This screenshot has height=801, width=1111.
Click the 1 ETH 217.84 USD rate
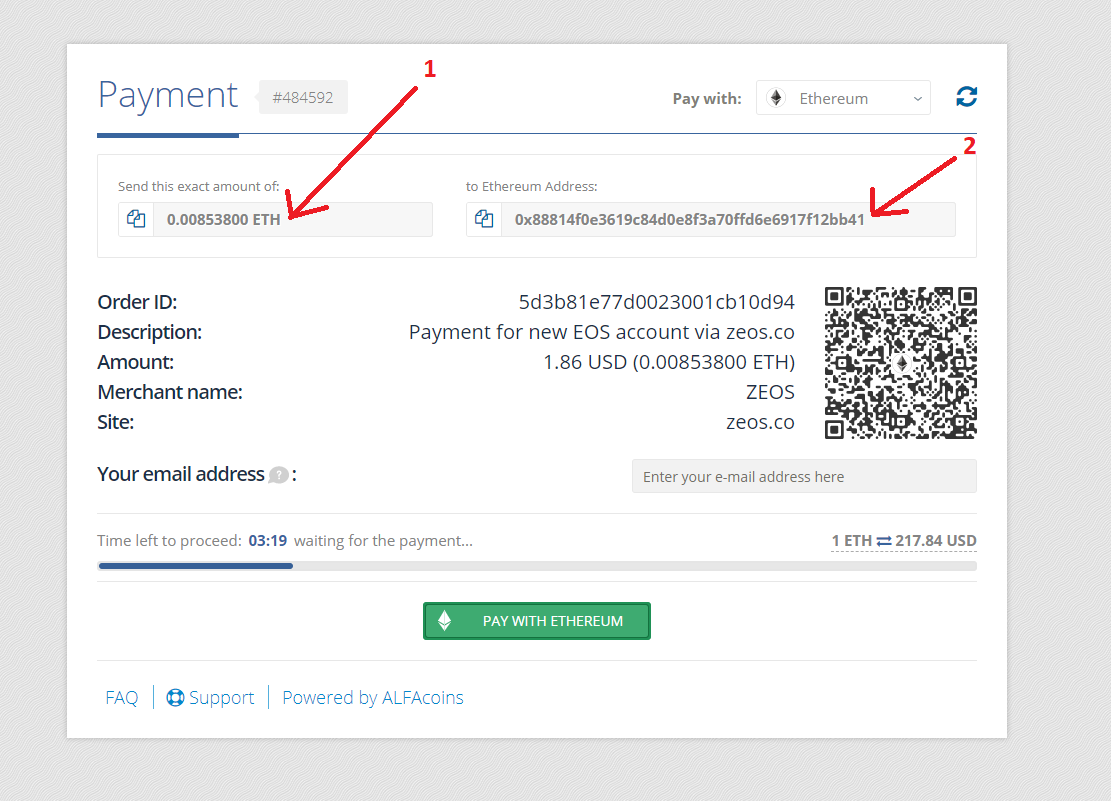(x=903, y=541)
